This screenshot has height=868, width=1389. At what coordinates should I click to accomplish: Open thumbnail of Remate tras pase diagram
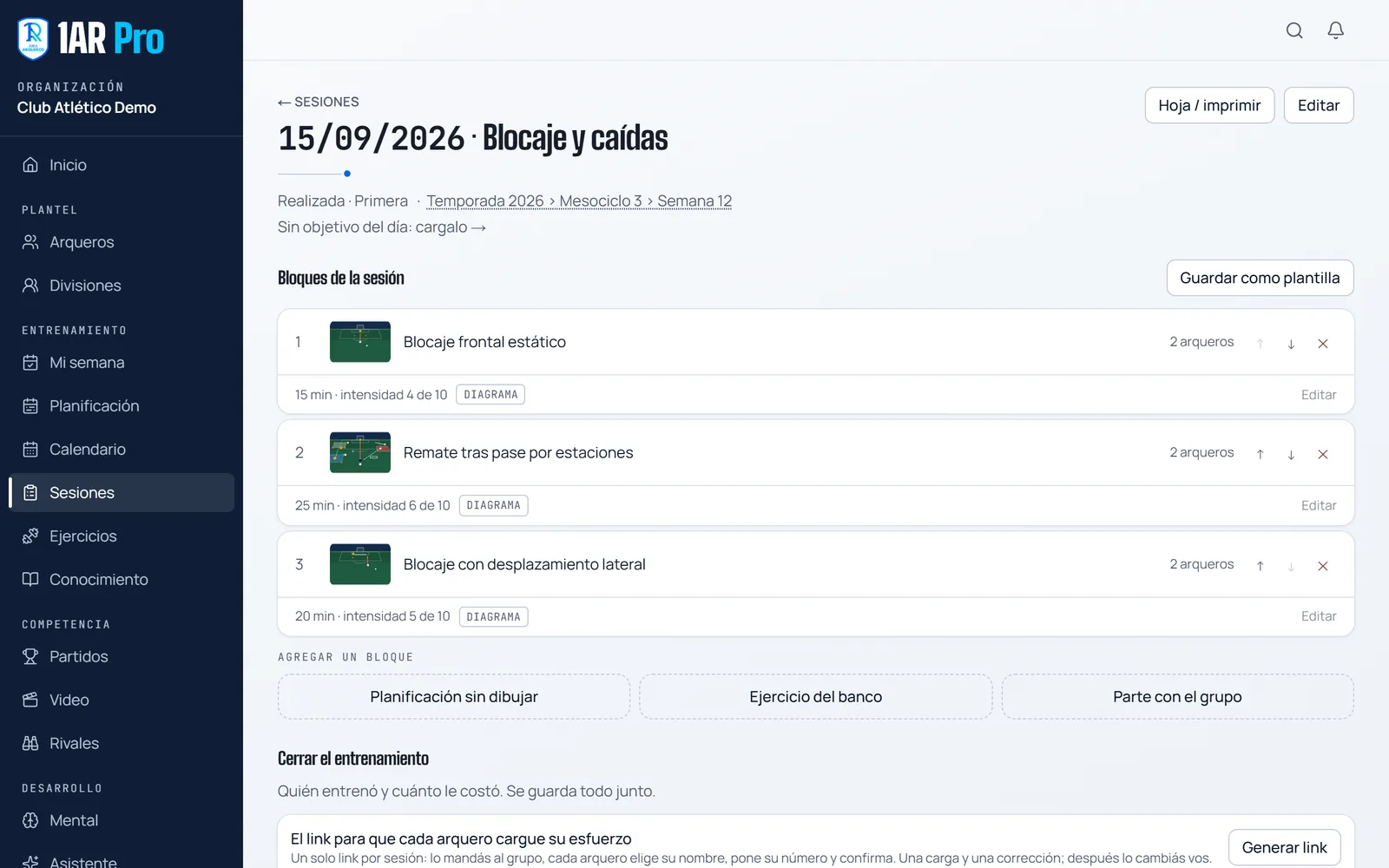360,452
